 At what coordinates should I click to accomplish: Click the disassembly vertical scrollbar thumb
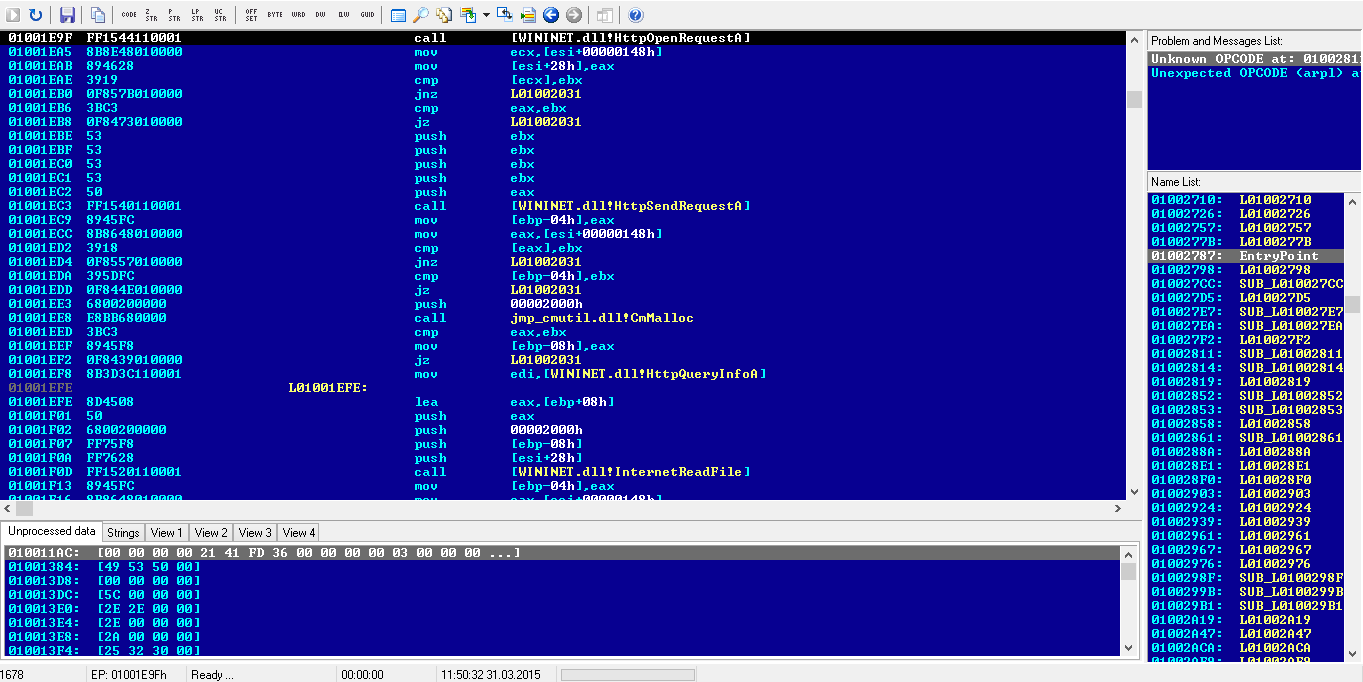point(1133,99)
